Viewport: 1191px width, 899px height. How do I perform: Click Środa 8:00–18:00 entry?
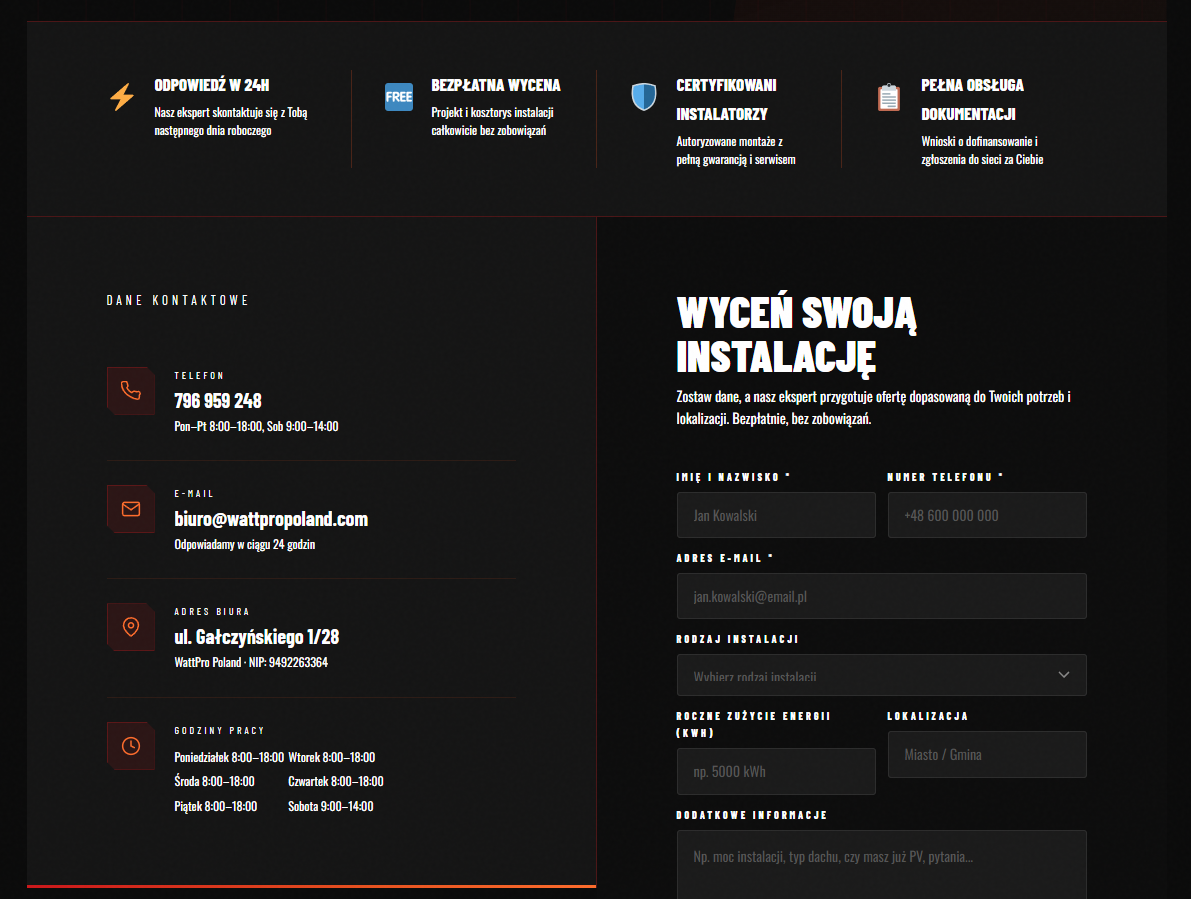(214, 781)
